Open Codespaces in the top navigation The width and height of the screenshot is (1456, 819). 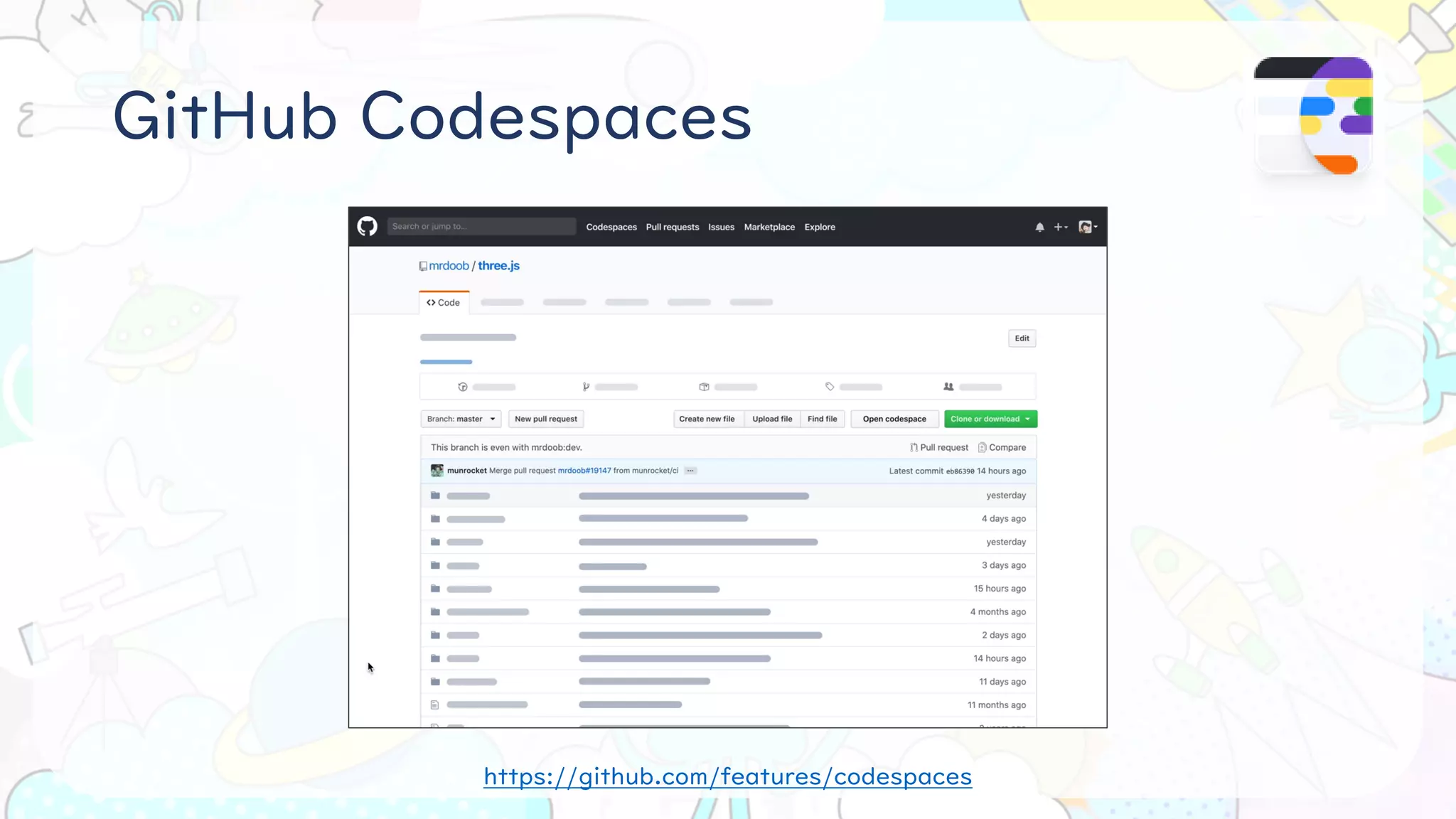pos(611,227)
